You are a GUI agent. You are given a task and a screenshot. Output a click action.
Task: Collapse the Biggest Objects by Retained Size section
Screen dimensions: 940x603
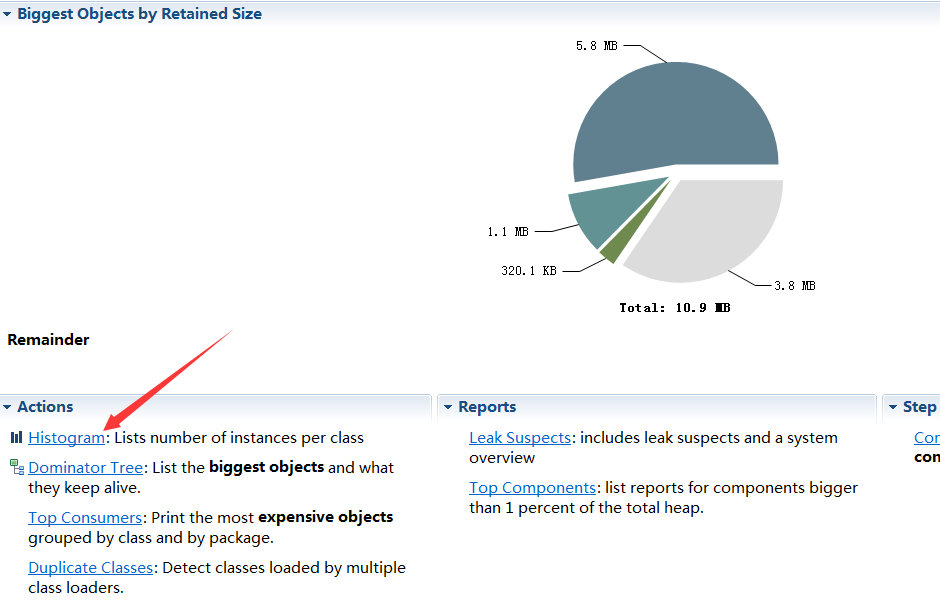[x=7, y=14]
